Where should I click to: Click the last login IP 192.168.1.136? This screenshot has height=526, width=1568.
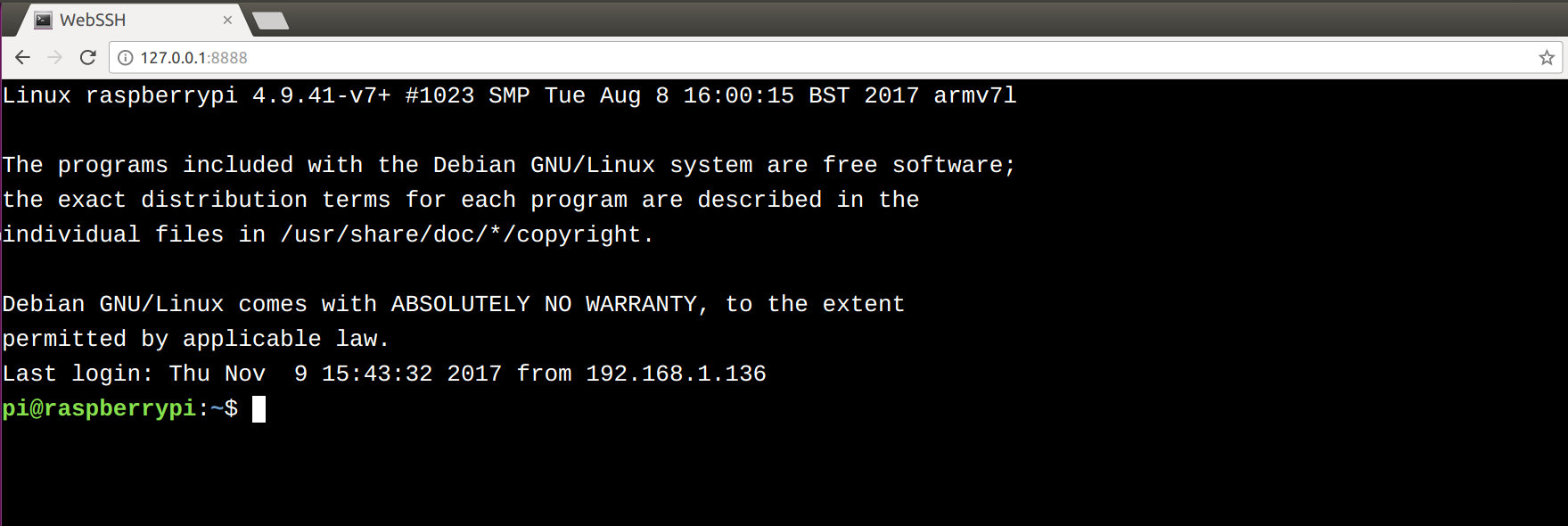[x=676, y=374]
